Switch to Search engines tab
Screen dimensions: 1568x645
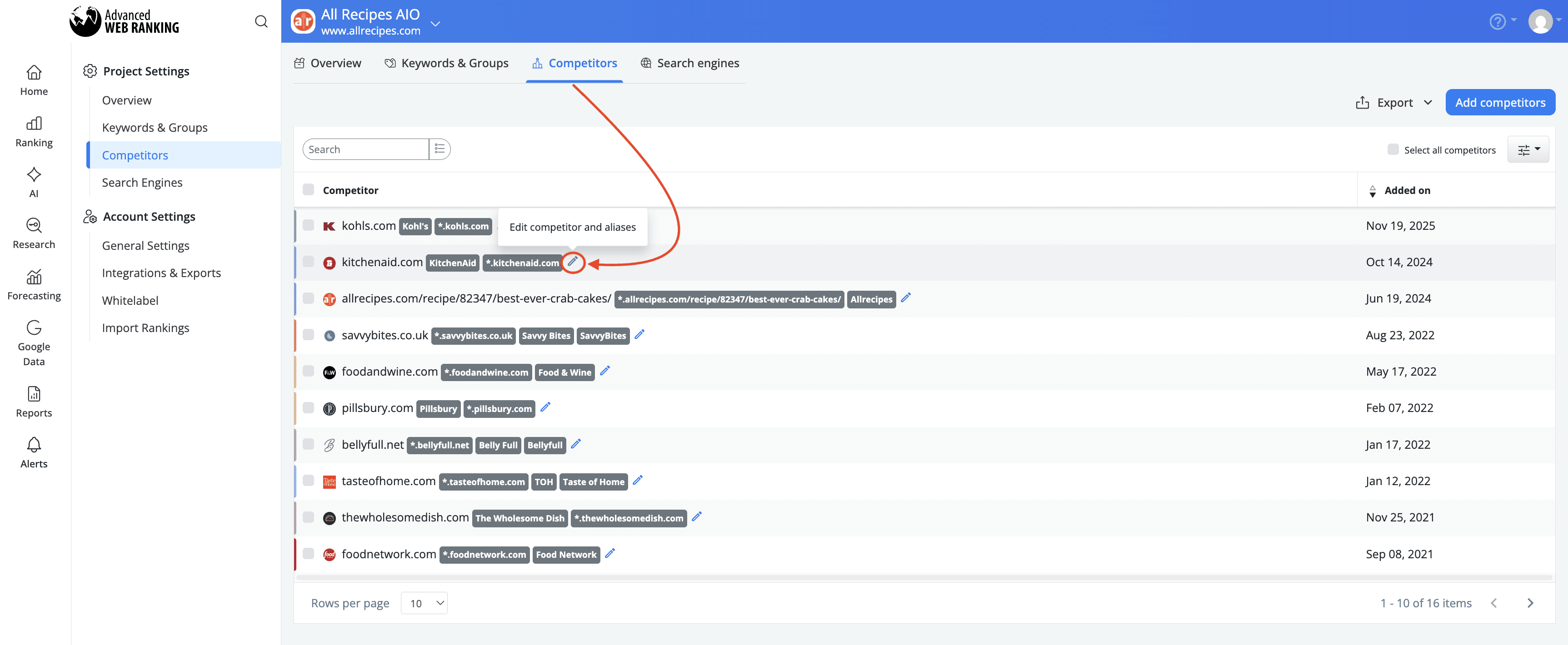tap(689, 63)
